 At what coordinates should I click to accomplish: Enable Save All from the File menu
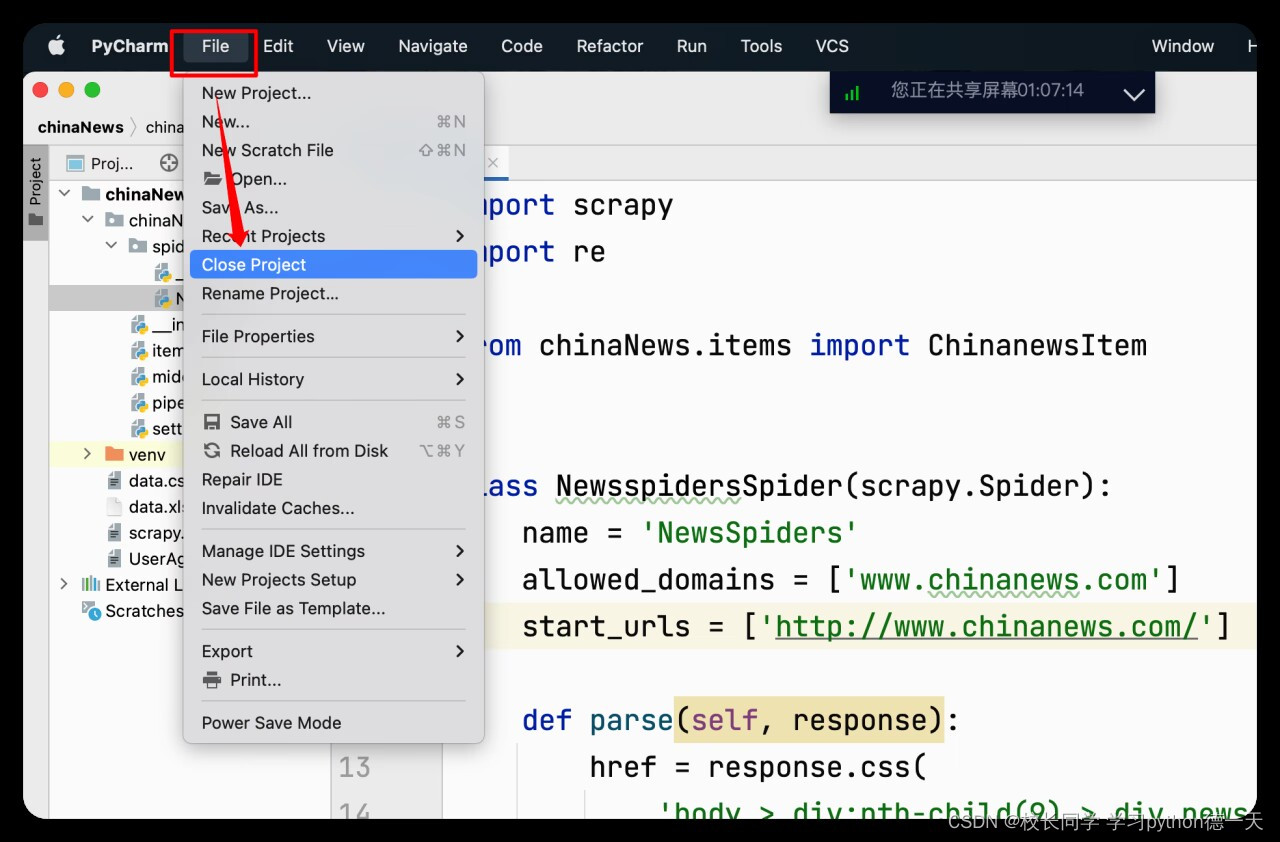pyautogui.click(x=261, y=421)
